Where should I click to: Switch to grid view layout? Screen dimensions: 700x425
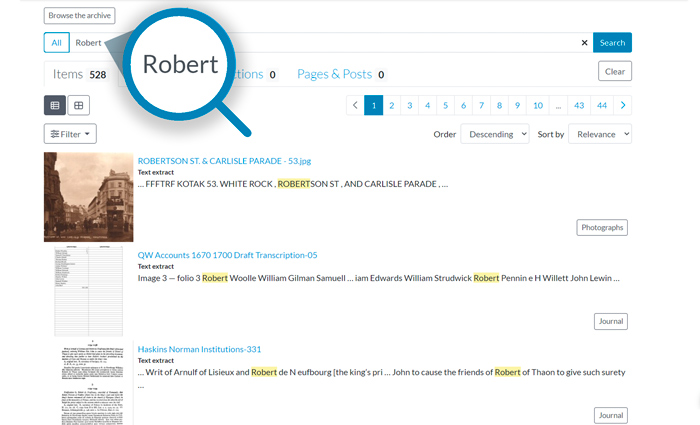pos(78,105)
